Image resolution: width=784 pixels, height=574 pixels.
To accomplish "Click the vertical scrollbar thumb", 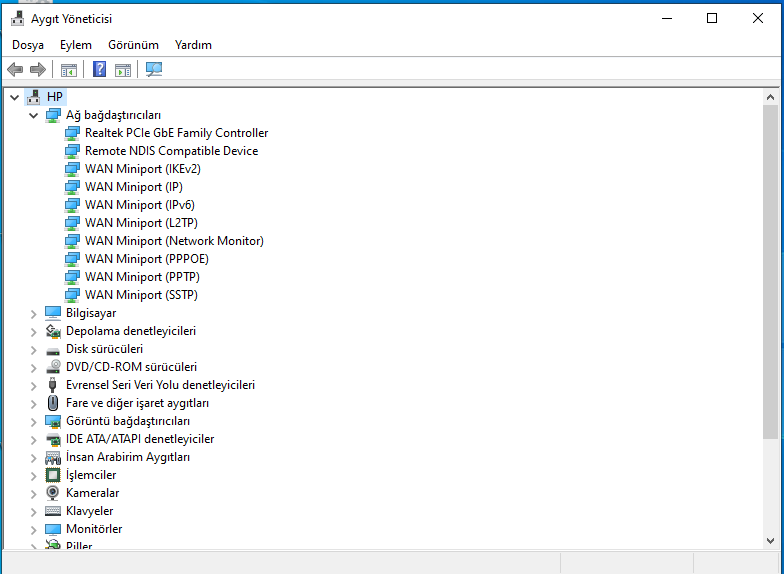I will tap(770, 272).
